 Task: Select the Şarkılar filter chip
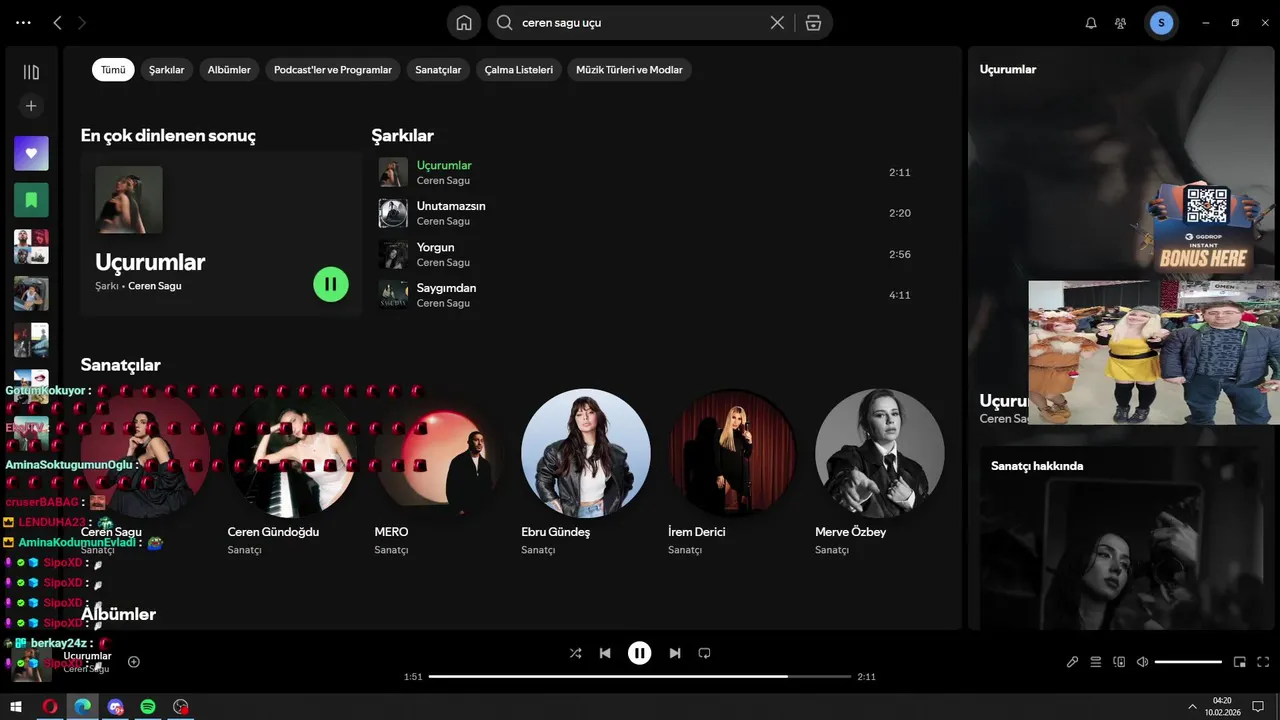point(167,70)
